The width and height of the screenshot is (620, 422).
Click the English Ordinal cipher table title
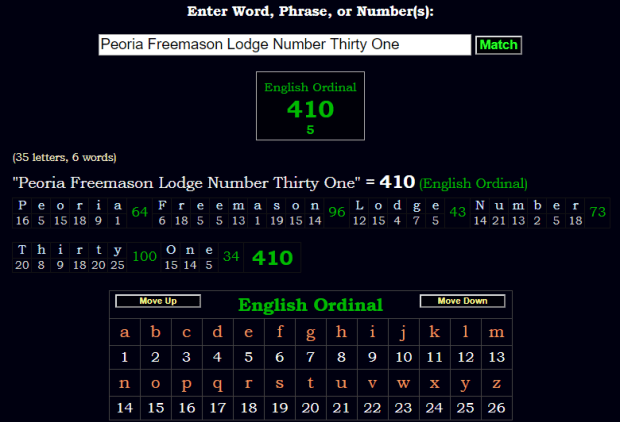pyautogui.click(x=310, y=305)
